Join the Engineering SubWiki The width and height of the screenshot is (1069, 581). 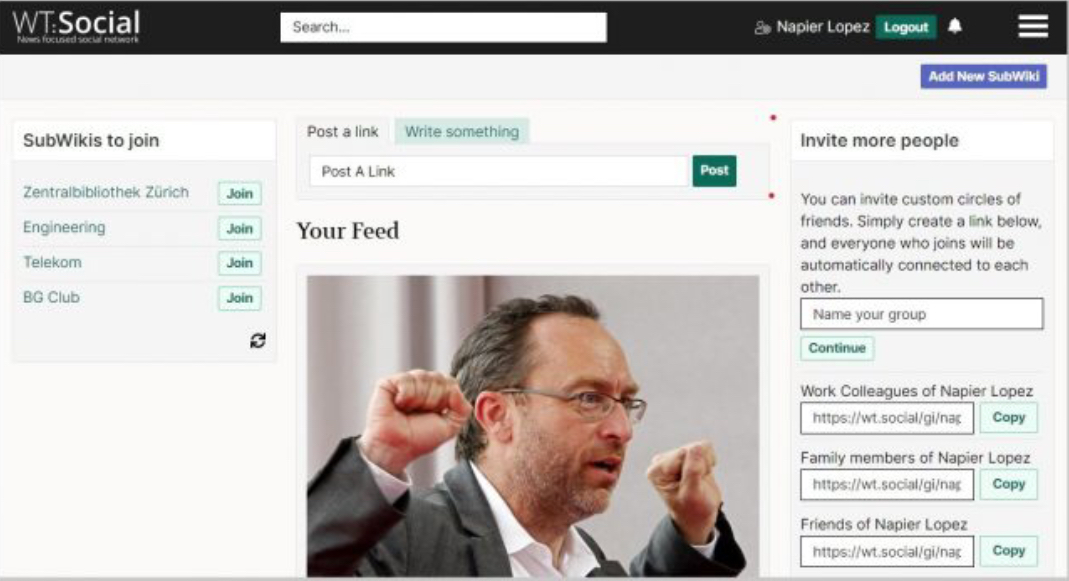[x=239, y=228]
